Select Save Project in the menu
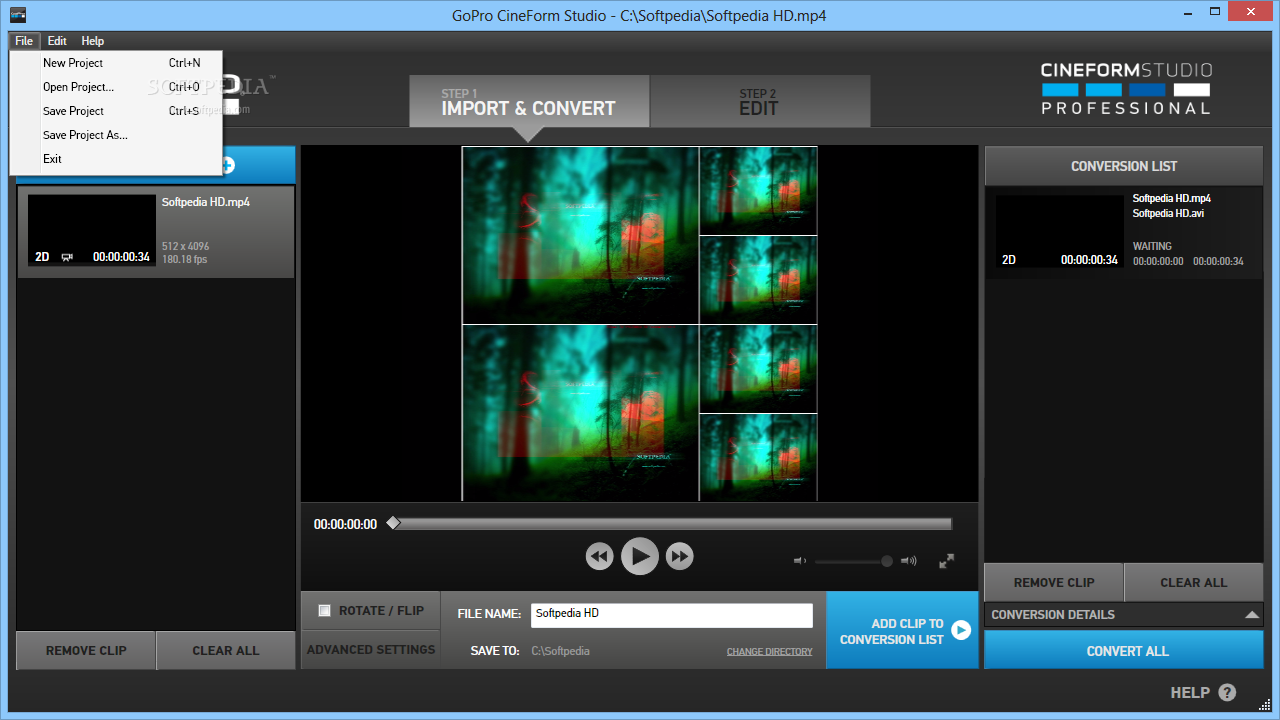The image size is (1280, 720). tap(116, 111)
